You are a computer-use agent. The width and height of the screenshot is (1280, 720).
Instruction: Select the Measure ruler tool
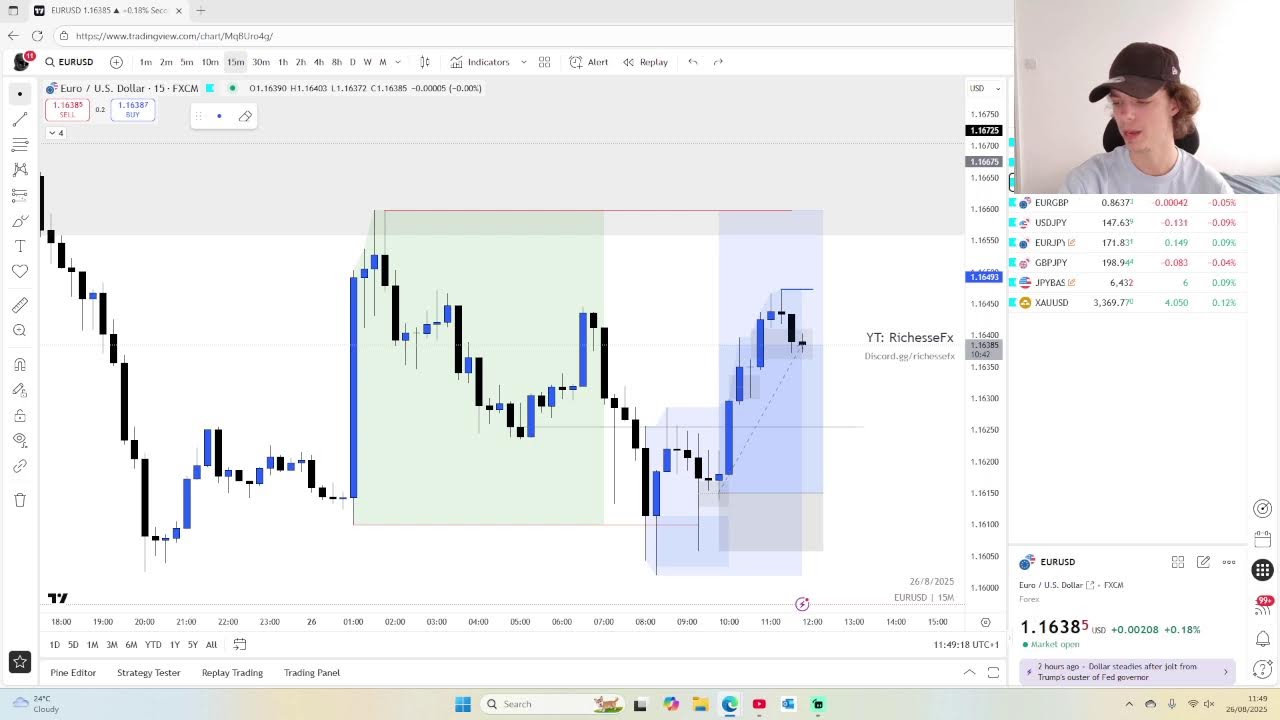tap(19, 305)
